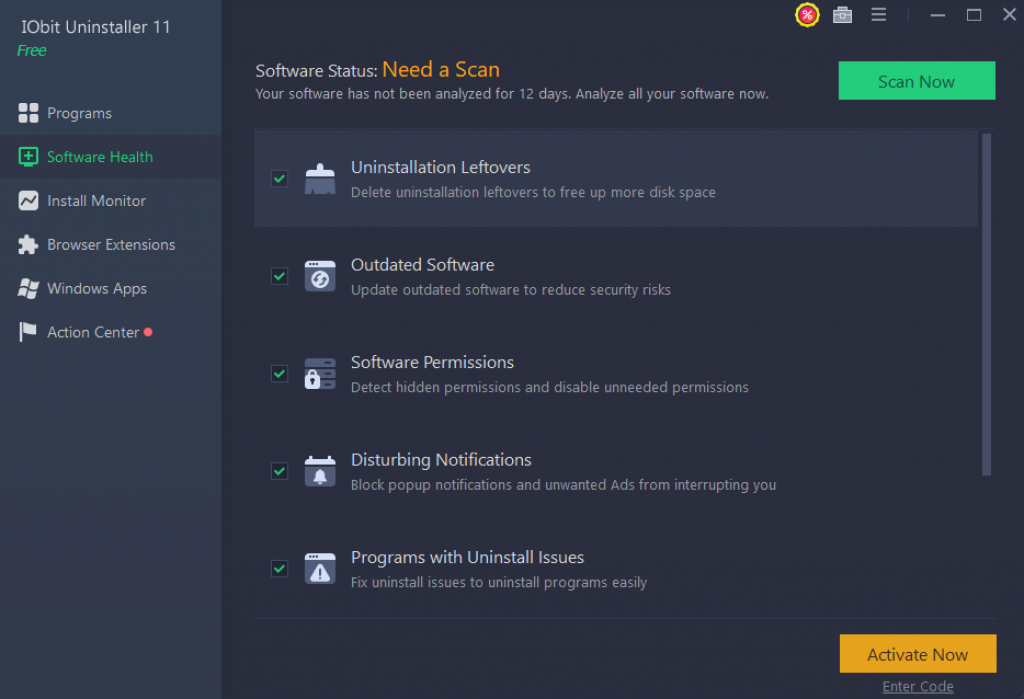
Task: Open Action Center from sidebar
Action: 93,332
